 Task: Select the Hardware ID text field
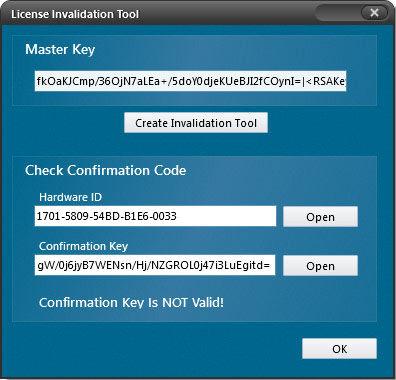(x=155, y=216)
